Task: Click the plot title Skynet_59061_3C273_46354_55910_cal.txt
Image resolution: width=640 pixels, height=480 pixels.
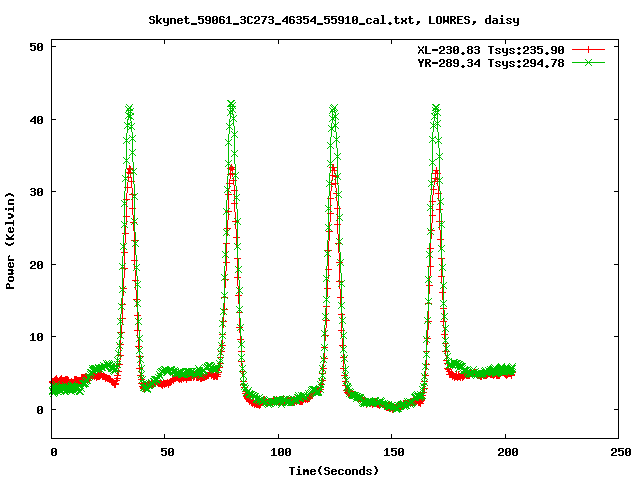Action: point(334,20)
